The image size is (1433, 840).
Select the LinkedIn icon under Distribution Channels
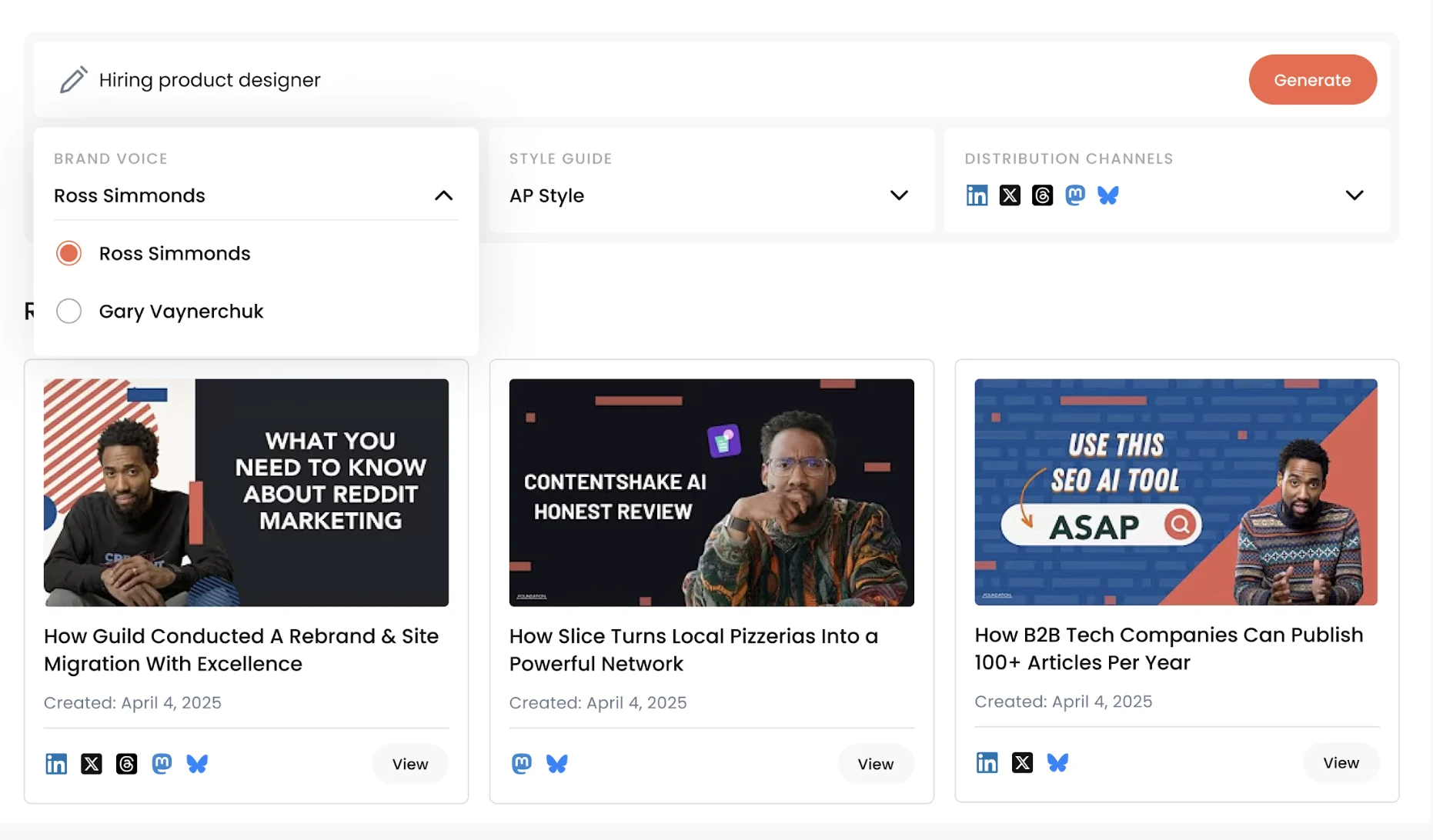click(x=976, y=195)
